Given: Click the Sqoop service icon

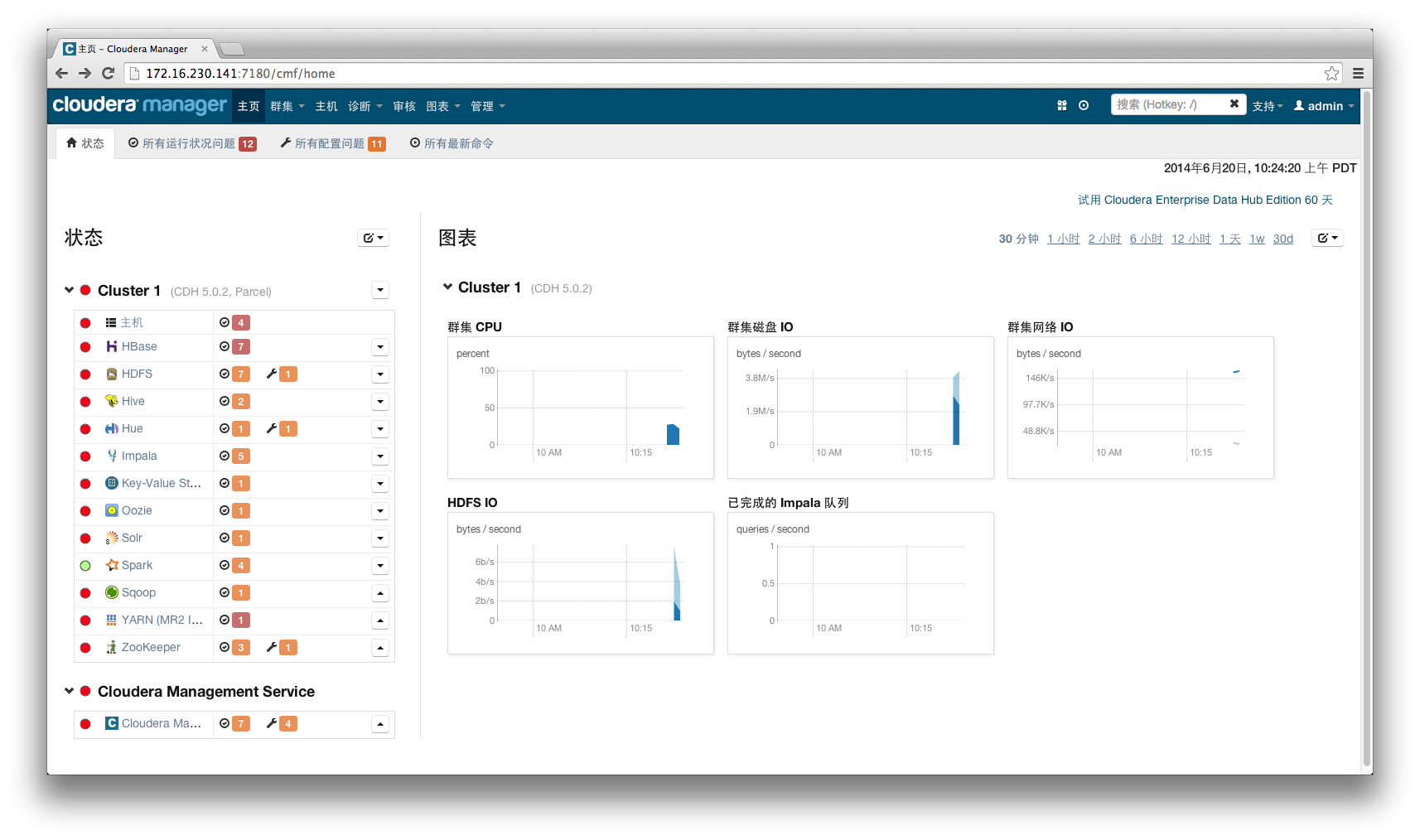Looking at the screenshot, I should click(x=111, y=592).
